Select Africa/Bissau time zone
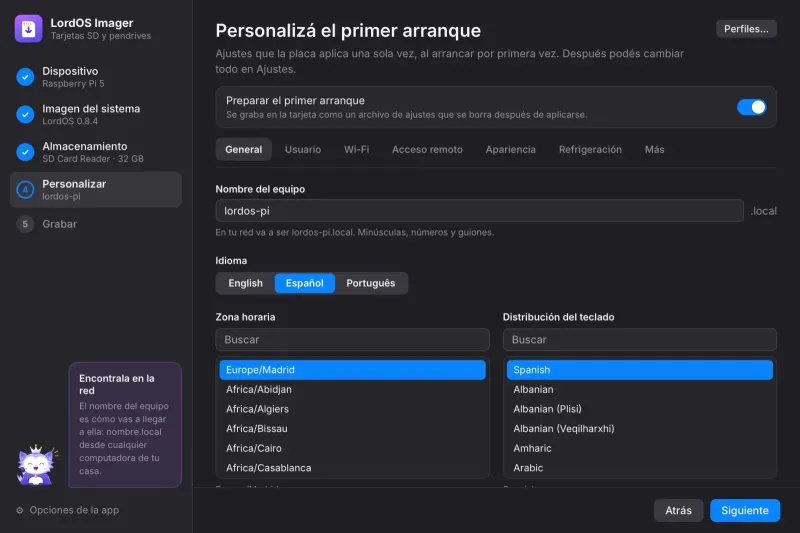The image size is (800, 533). (353, 428)
